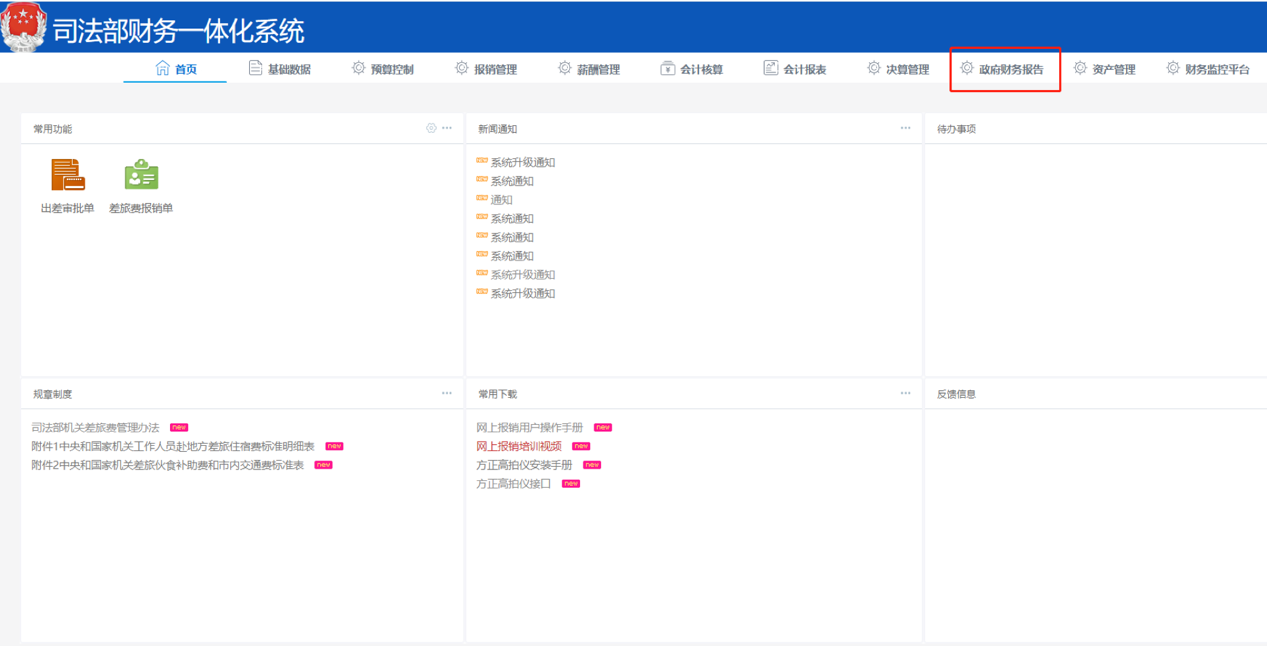Click the gear icon in 常用功能 panel

coord(431,128)
